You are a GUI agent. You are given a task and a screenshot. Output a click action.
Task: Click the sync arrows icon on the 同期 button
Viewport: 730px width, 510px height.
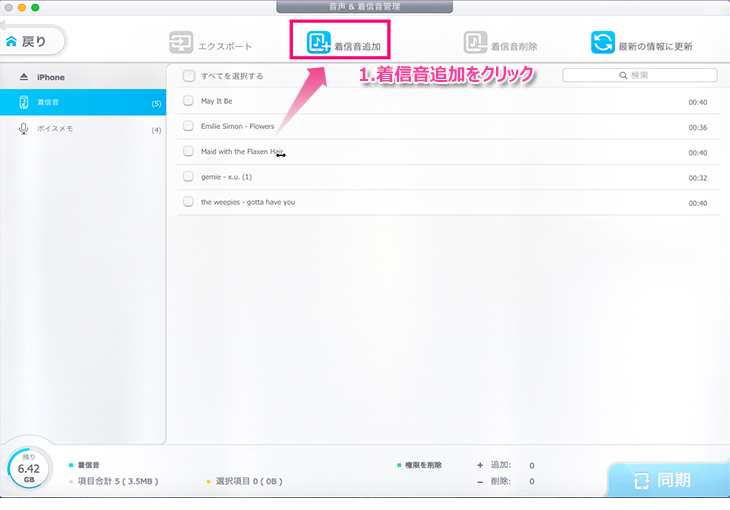click(641, 480)
